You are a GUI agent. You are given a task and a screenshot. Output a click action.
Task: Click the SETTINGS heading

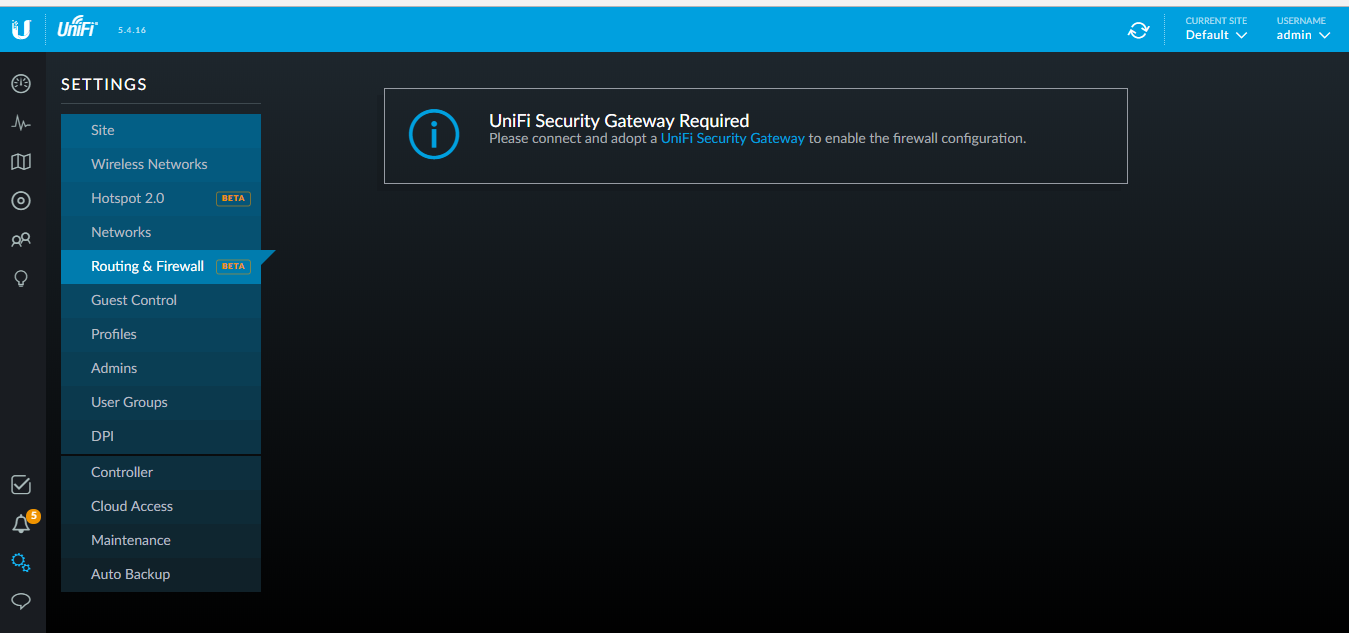[104, 84]
